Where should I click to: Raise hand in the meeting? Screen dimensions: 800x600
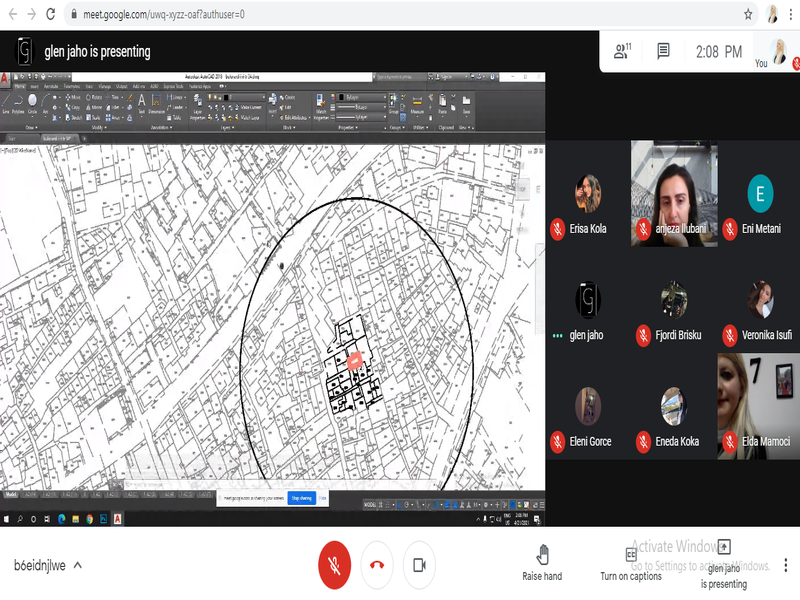tap(542, 563)
